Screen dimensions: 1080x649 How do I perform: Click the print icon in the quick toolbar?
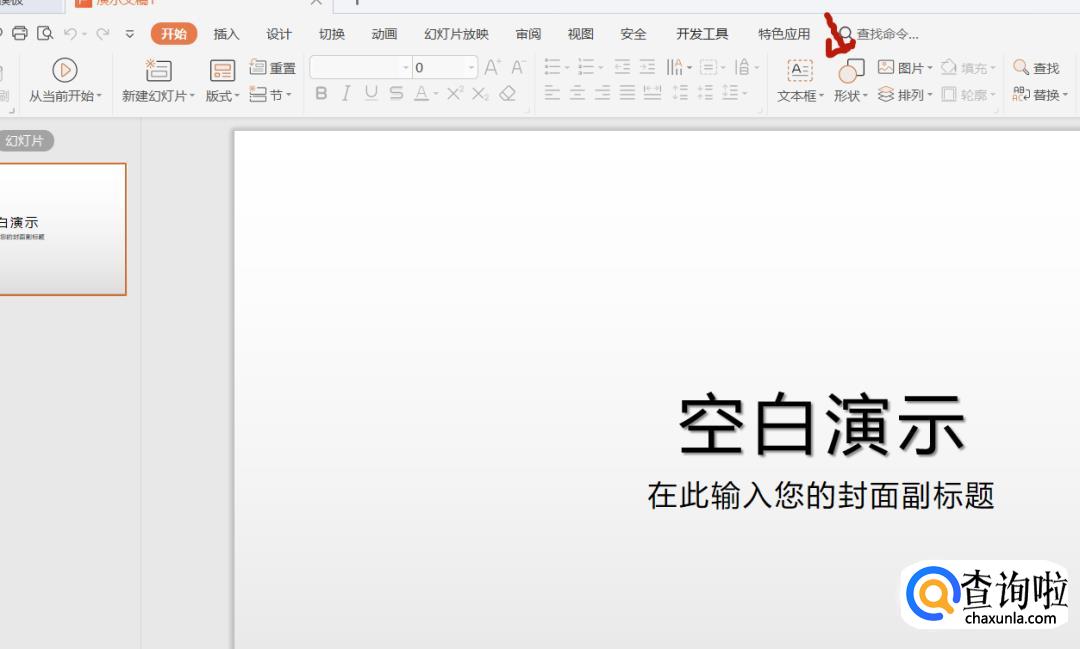pyautogui.click(x=20, y=33)
